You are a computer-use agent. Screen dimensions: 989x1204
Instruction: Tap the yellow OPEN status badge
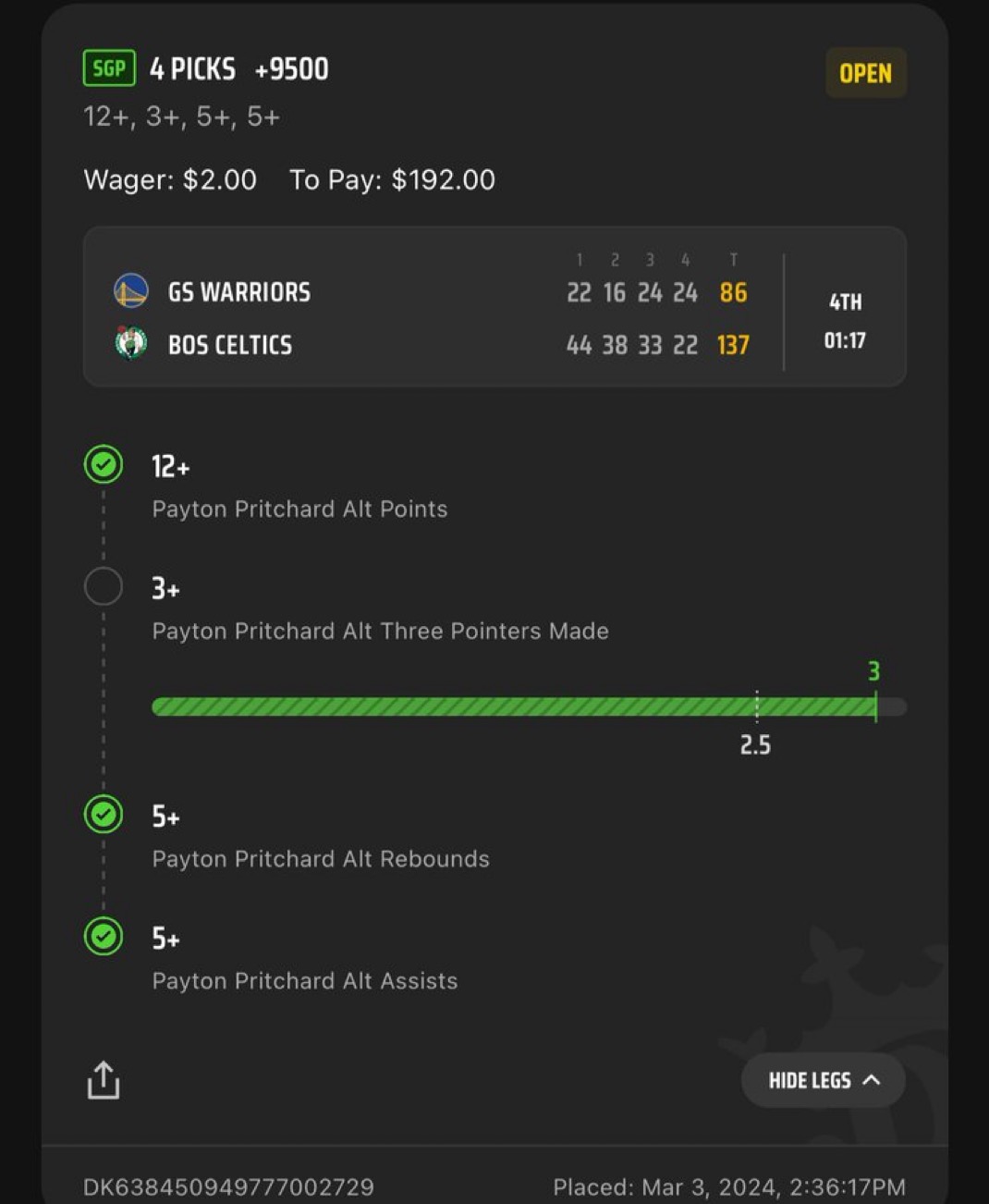(866, 73)
